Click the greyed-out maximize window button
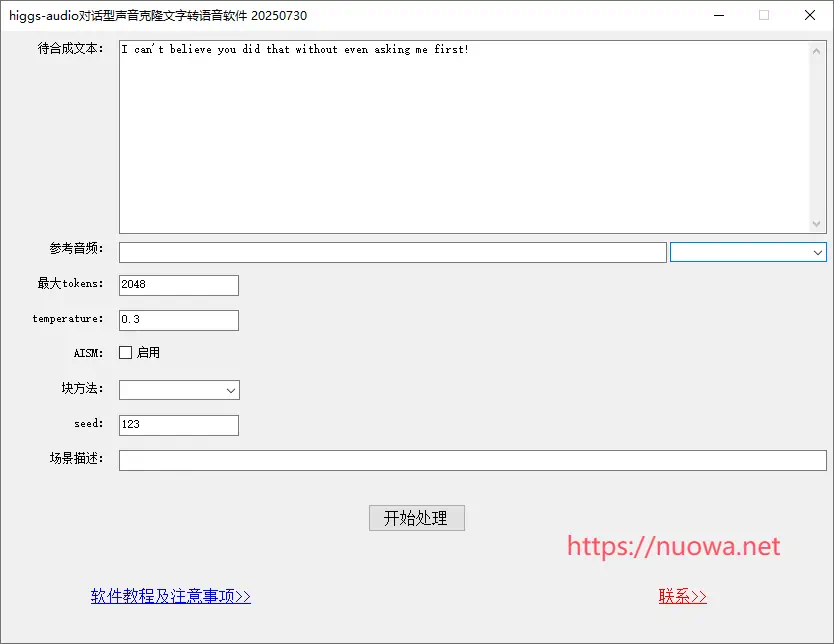The image size is (834, 644). tap(764, 15)
